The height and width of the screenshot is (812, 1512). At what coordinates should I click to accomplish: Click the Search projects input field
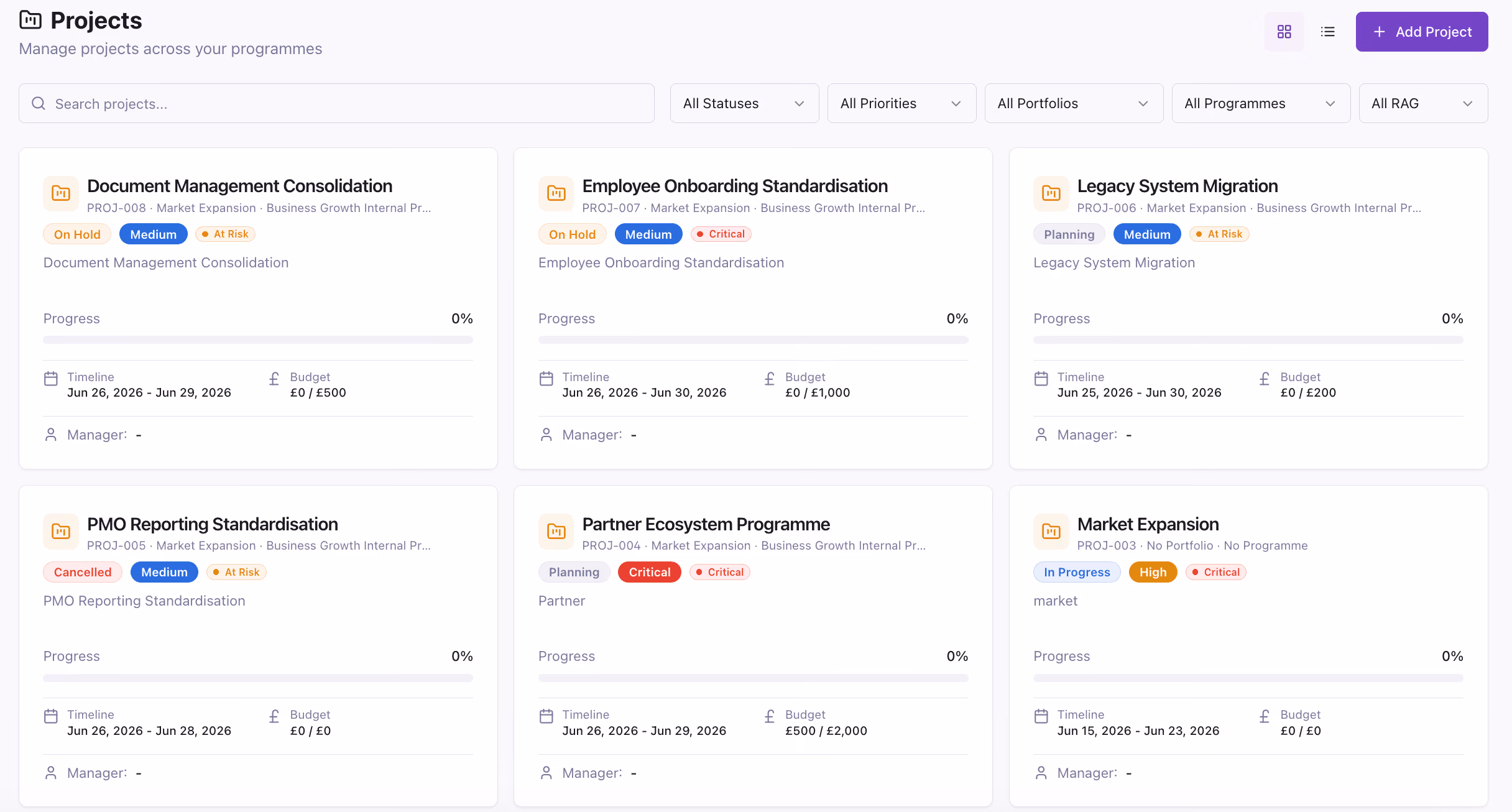pos(336,103)
